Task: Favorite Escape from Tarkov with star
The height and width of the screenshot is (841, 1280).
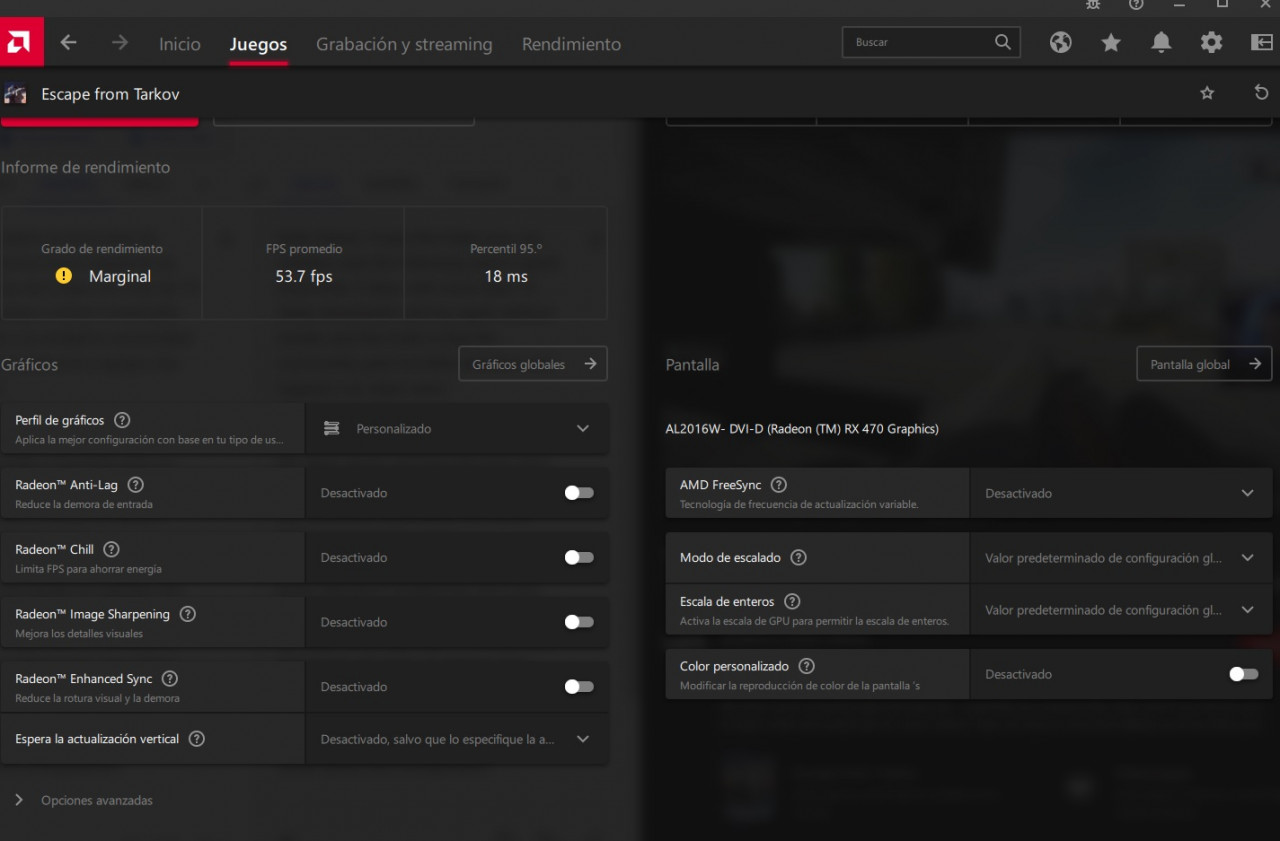Action: [1207, 93]
